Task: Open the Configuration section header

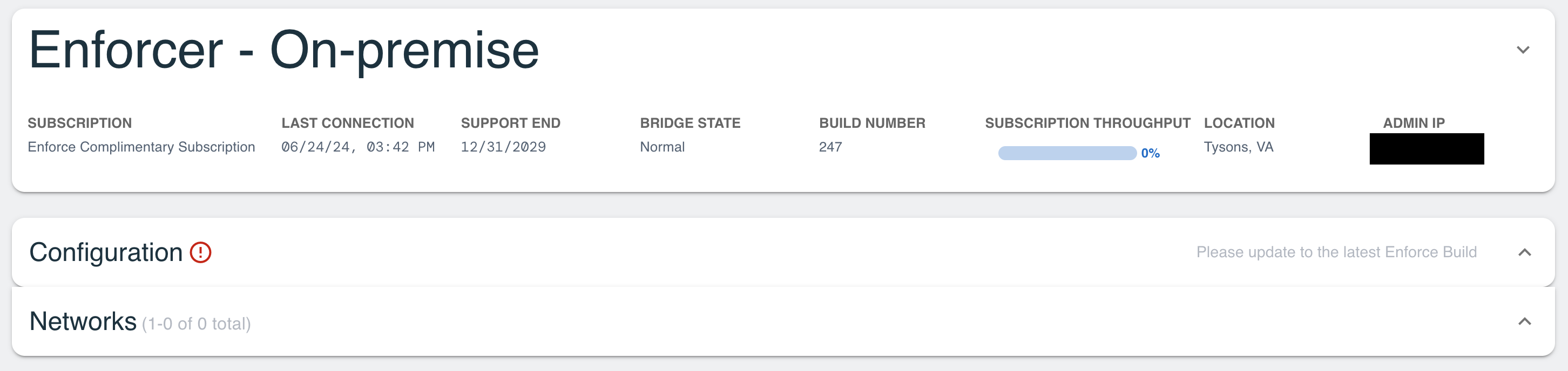Action: (783, 252)
